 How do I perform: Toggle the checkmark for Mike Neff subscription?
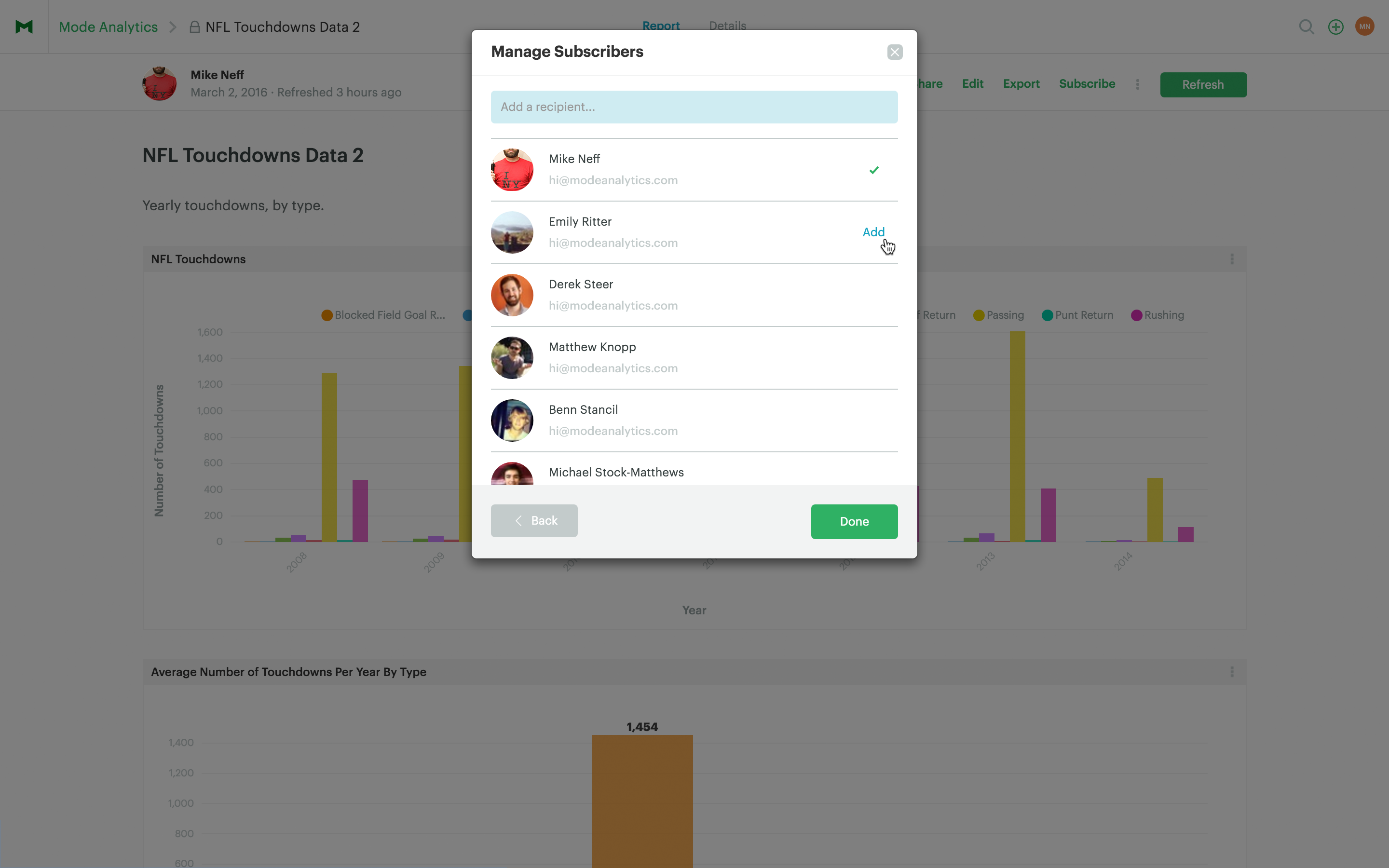coord(874,169)
